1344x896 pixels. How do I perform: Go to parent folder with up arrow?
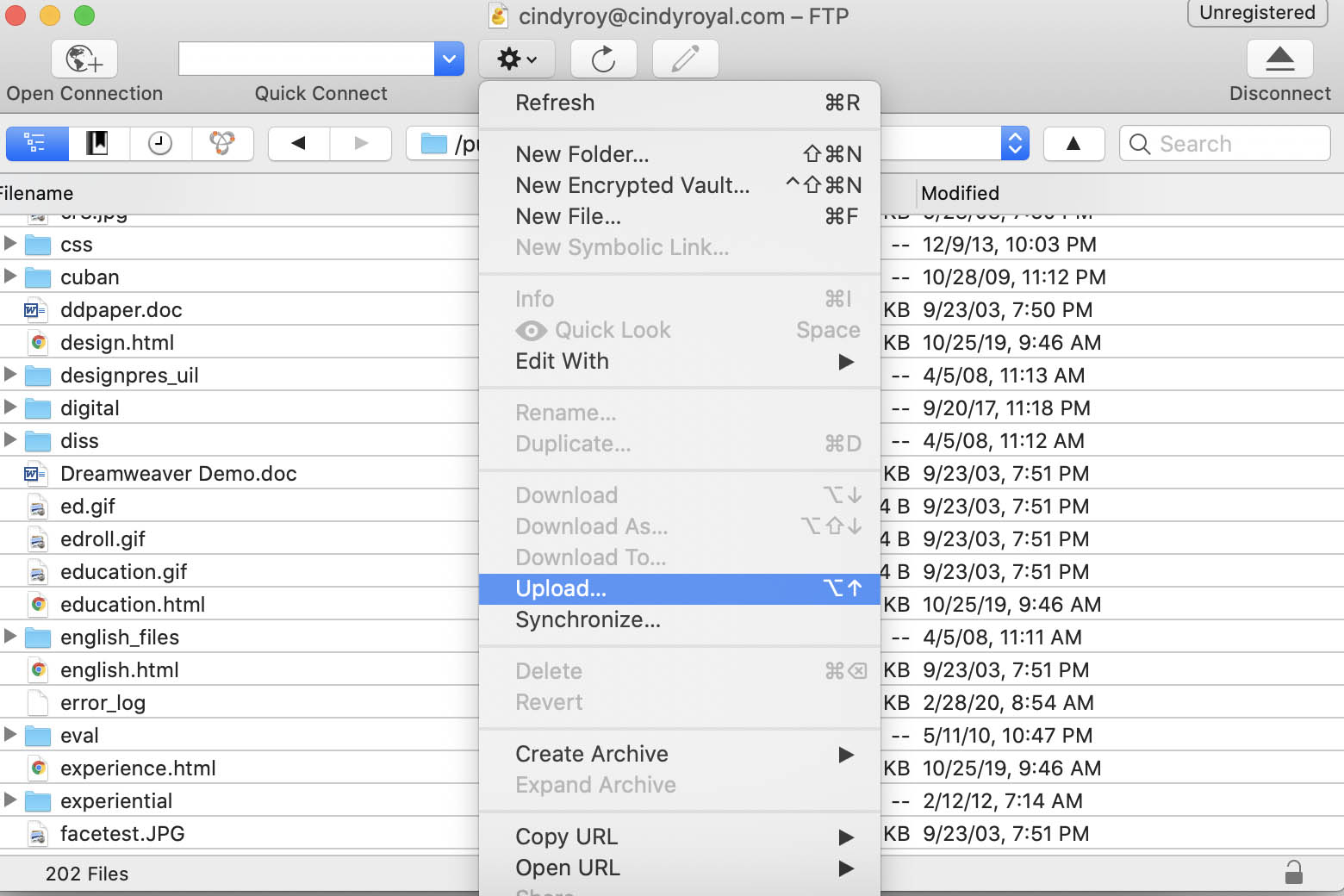point(1073,144)
